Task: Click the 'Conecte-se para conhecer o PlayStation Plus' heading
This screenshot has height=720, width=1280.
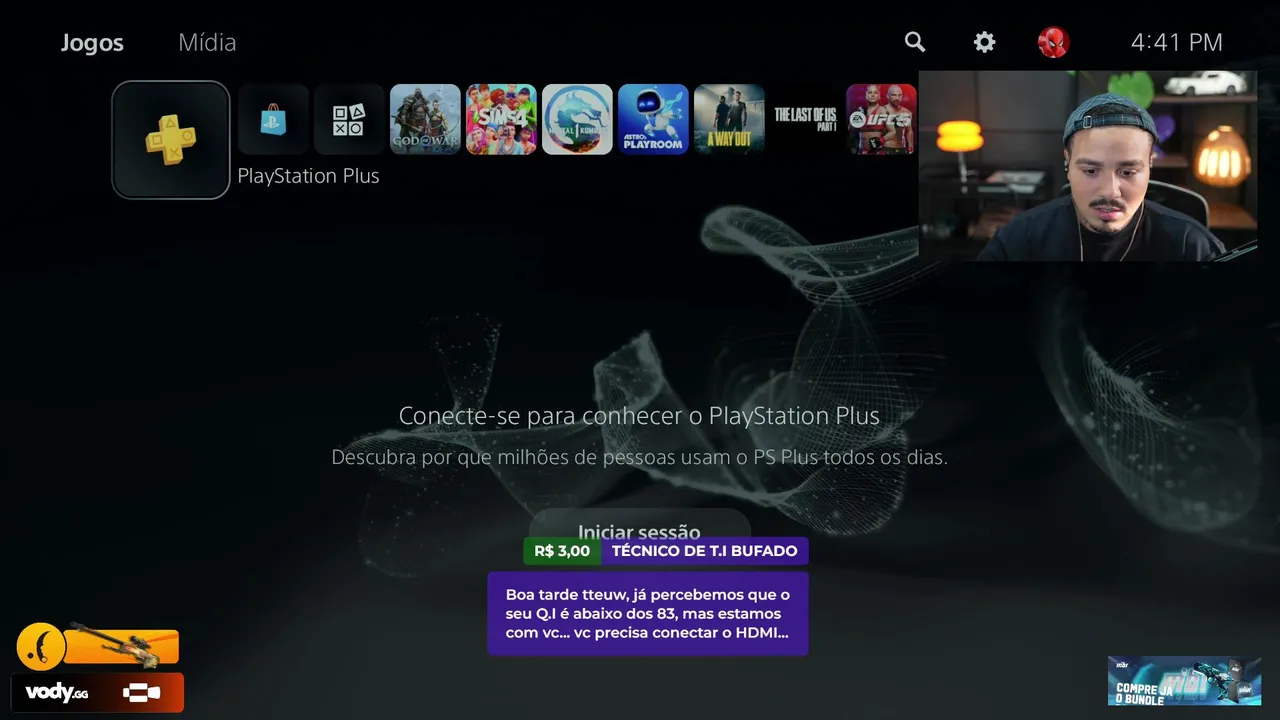Action: 639,416
